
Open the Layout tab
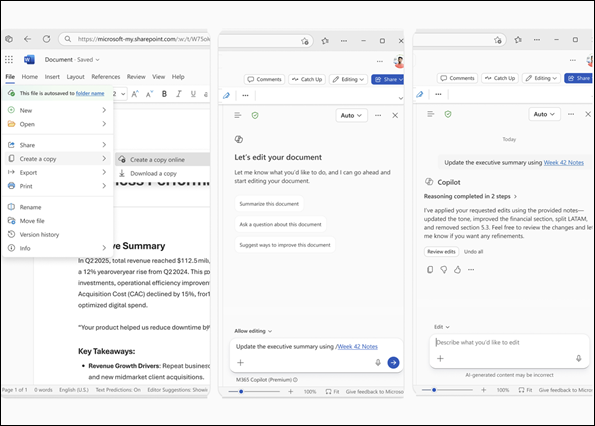76,77
